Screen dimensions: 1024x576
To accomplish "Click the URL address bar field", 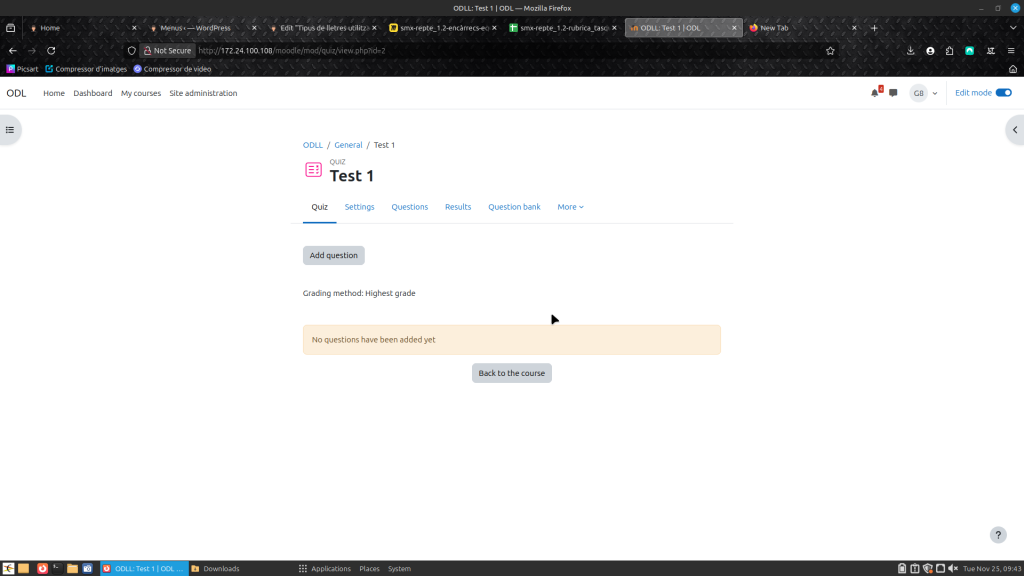I will (x=500, y=50).
